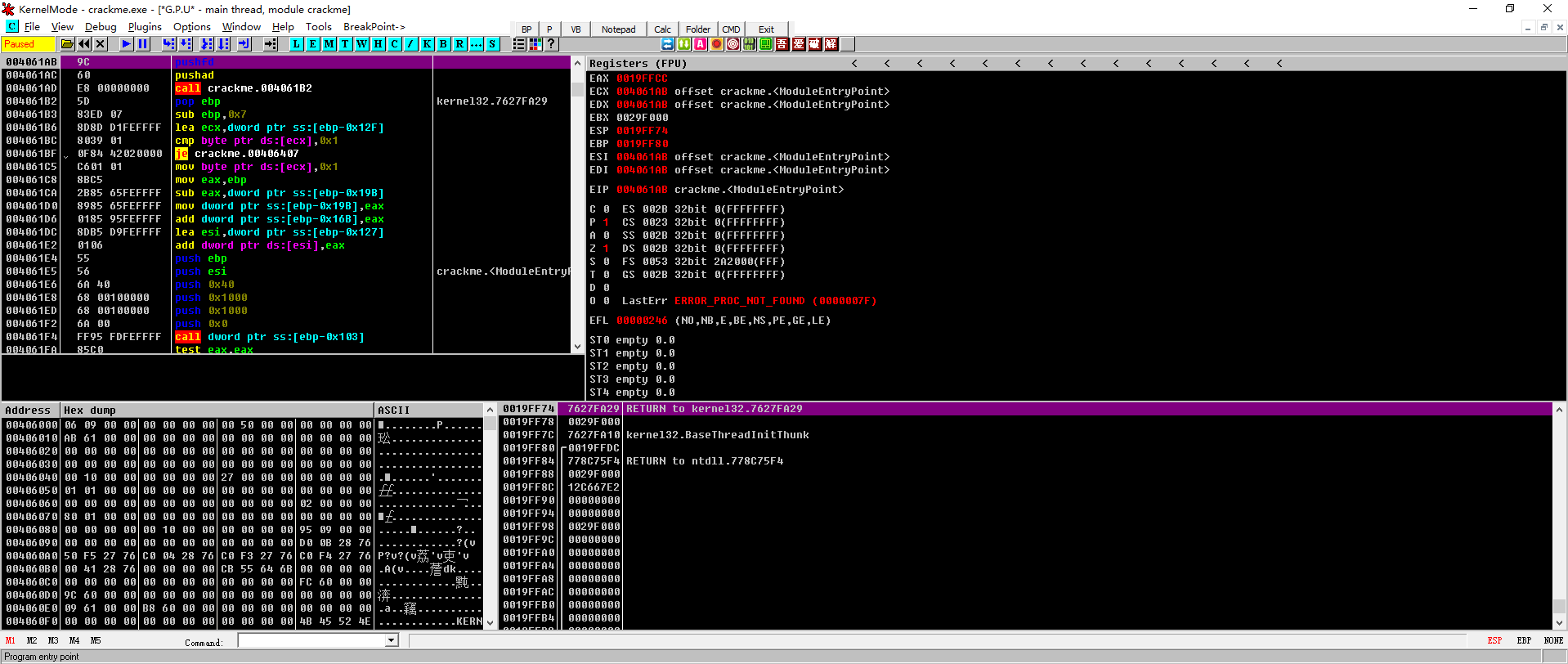
Task: Click the Registers (FPU) header to switch view
Action: click(x=638, y=63)
